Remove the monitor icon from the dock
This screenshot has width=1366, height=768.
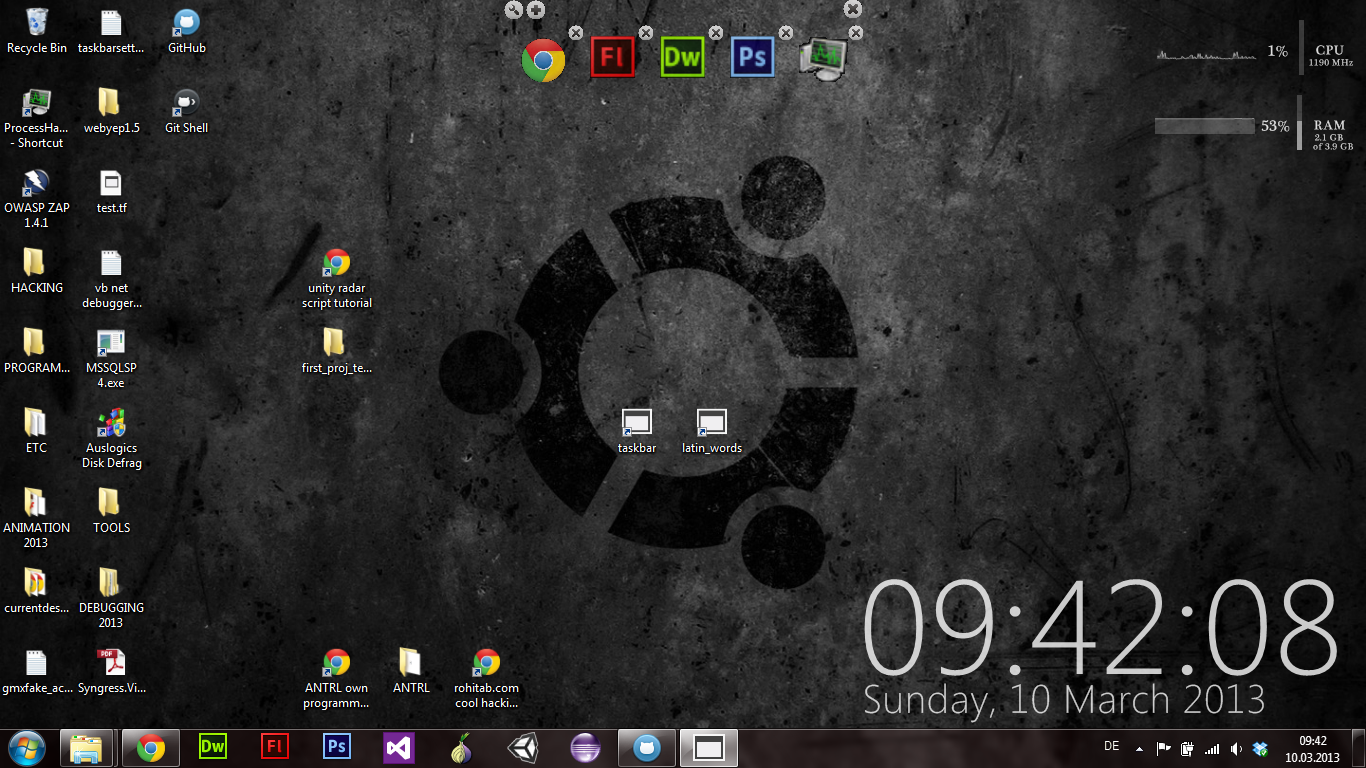[x=856, y=33]
